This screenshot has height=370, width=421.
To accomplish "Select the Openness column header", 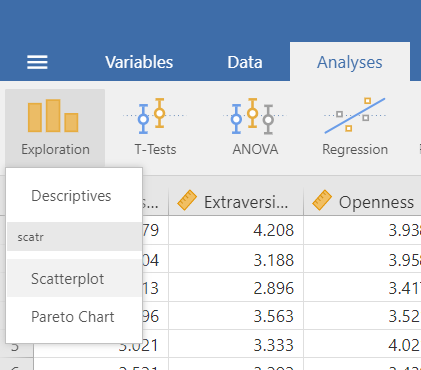I will [x=363, y=202].
